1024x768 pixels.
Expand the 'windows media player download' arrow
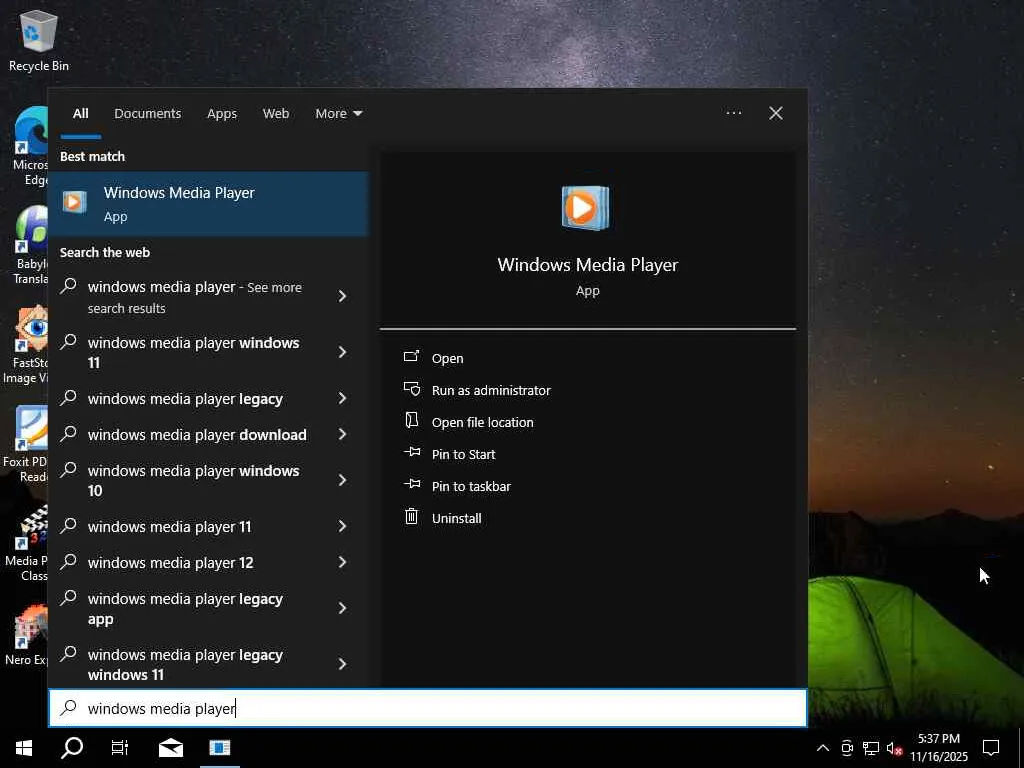point(342,434)
